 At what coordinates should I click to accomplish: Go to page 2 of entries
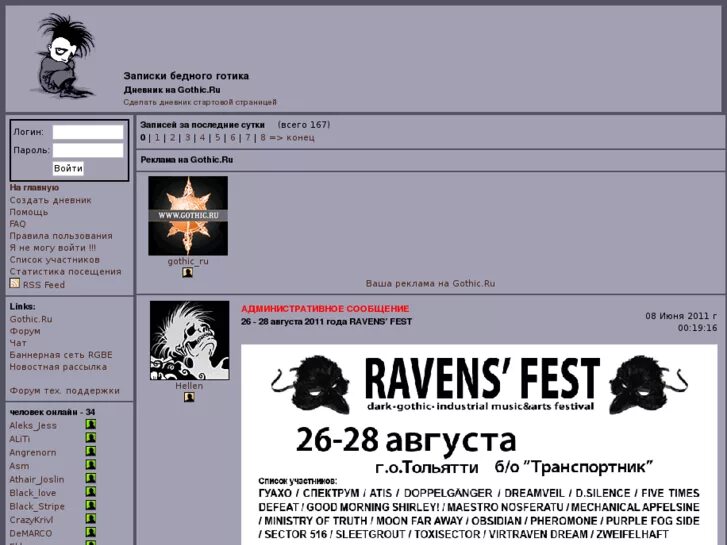tap(172, 138)
